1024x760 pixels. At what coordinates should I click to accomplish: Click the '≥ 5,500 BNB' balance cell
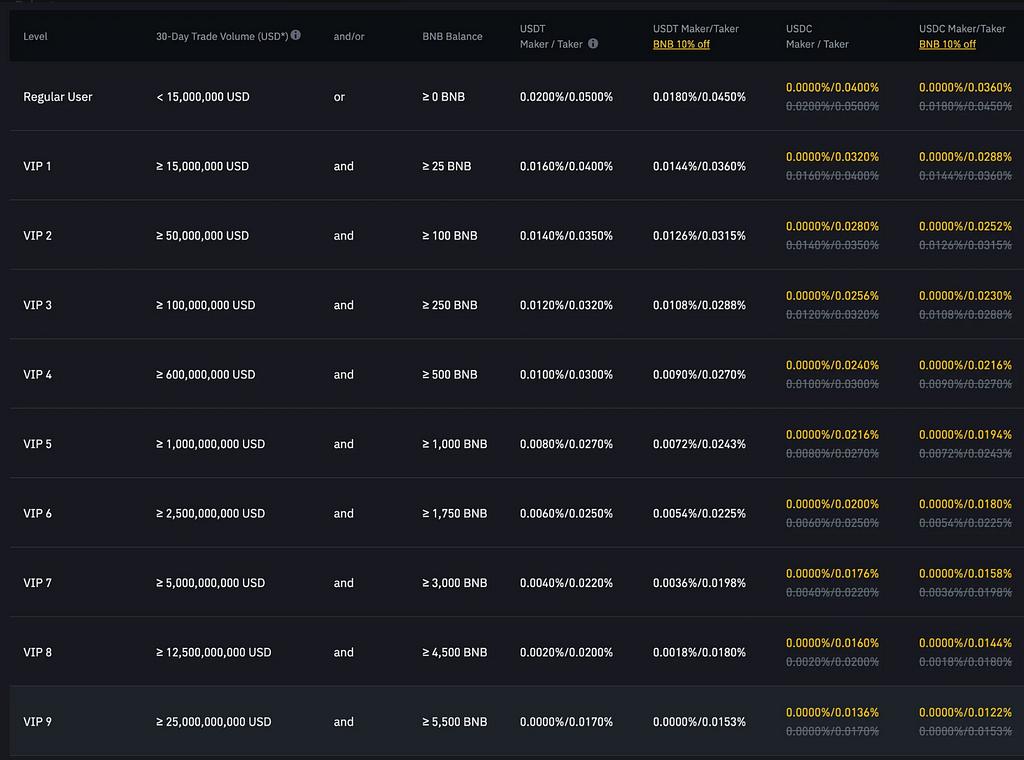pyautogui.click(x=455, y=722)
